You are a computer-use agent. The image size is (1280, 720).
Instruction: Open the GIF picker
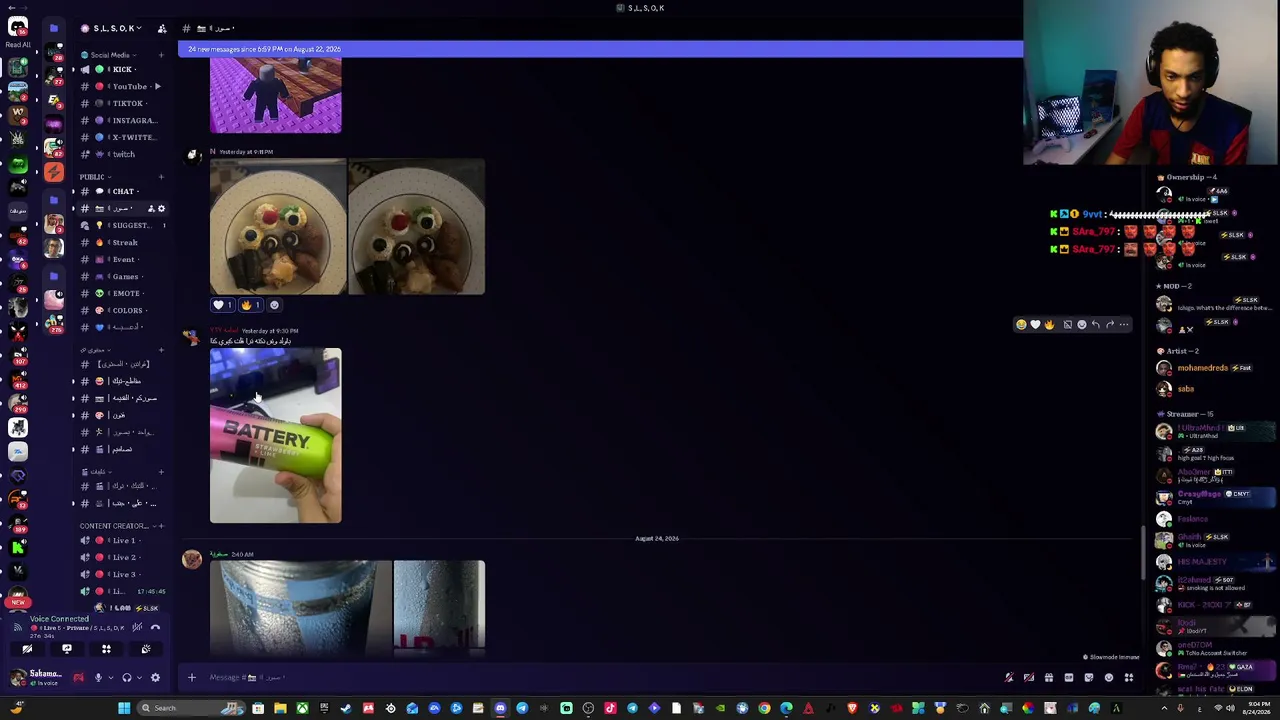tap(1069, 677)
